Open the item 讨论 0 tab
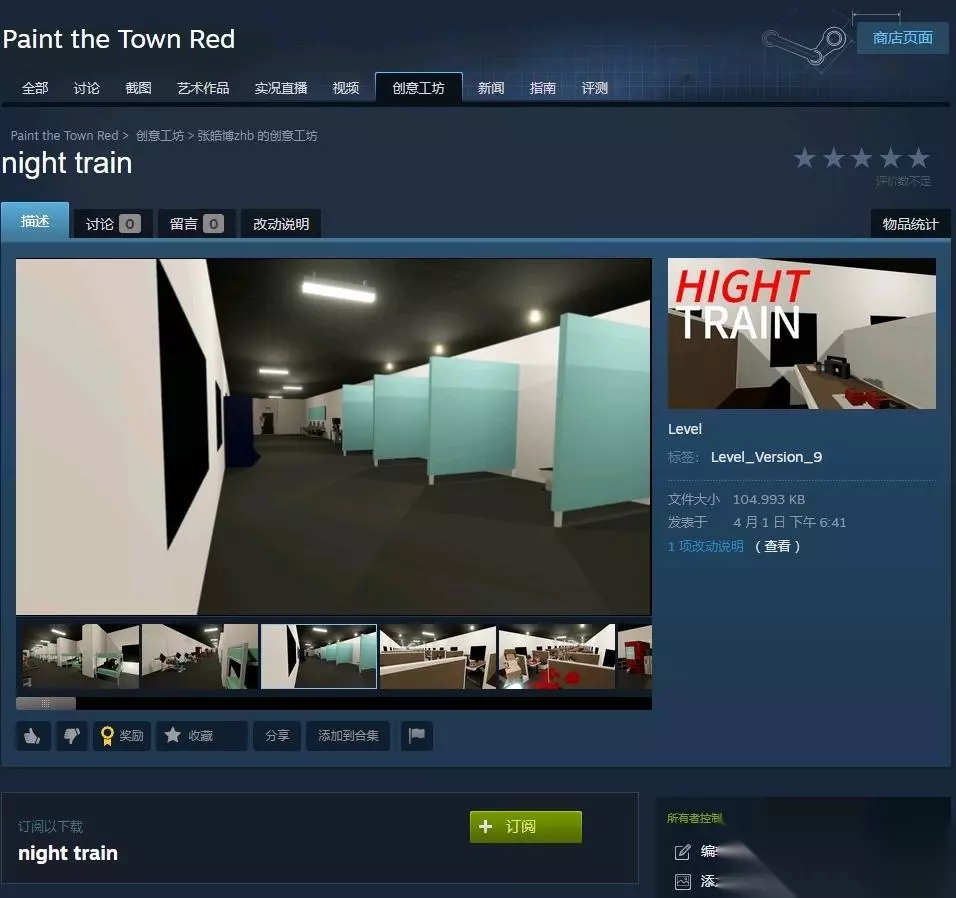This screenshot has width=956, height=898. click(x=113, y=224)
